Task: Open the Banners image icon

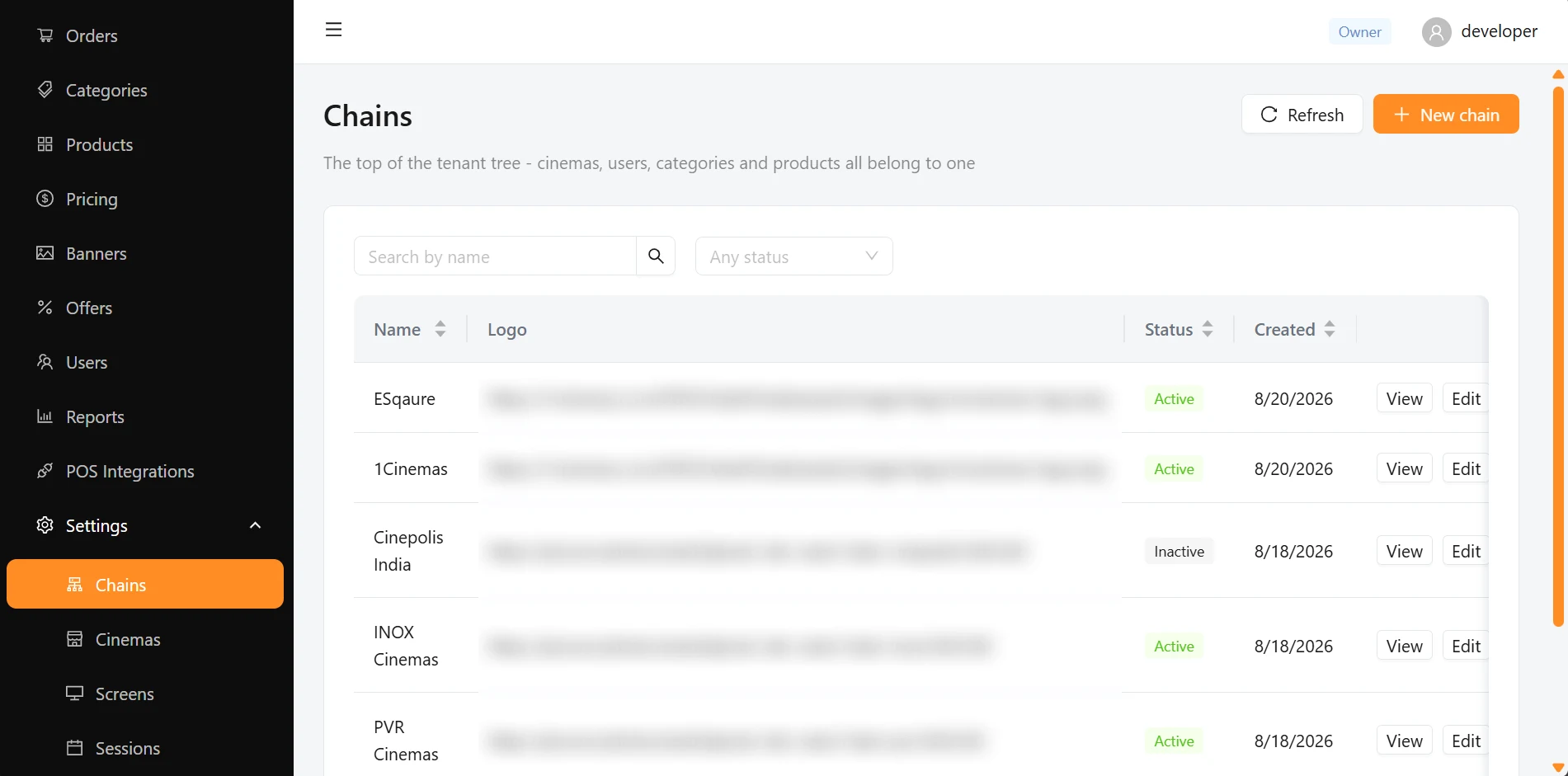Action: pos(45,253)
